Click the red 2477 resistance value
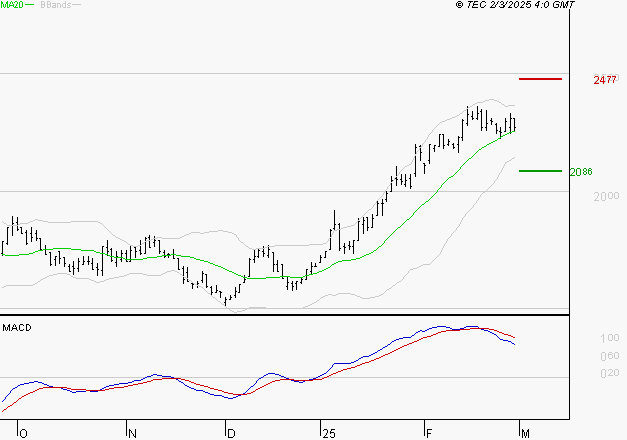The height and width of the screenshot is (440, 627). tap(605, 80)
